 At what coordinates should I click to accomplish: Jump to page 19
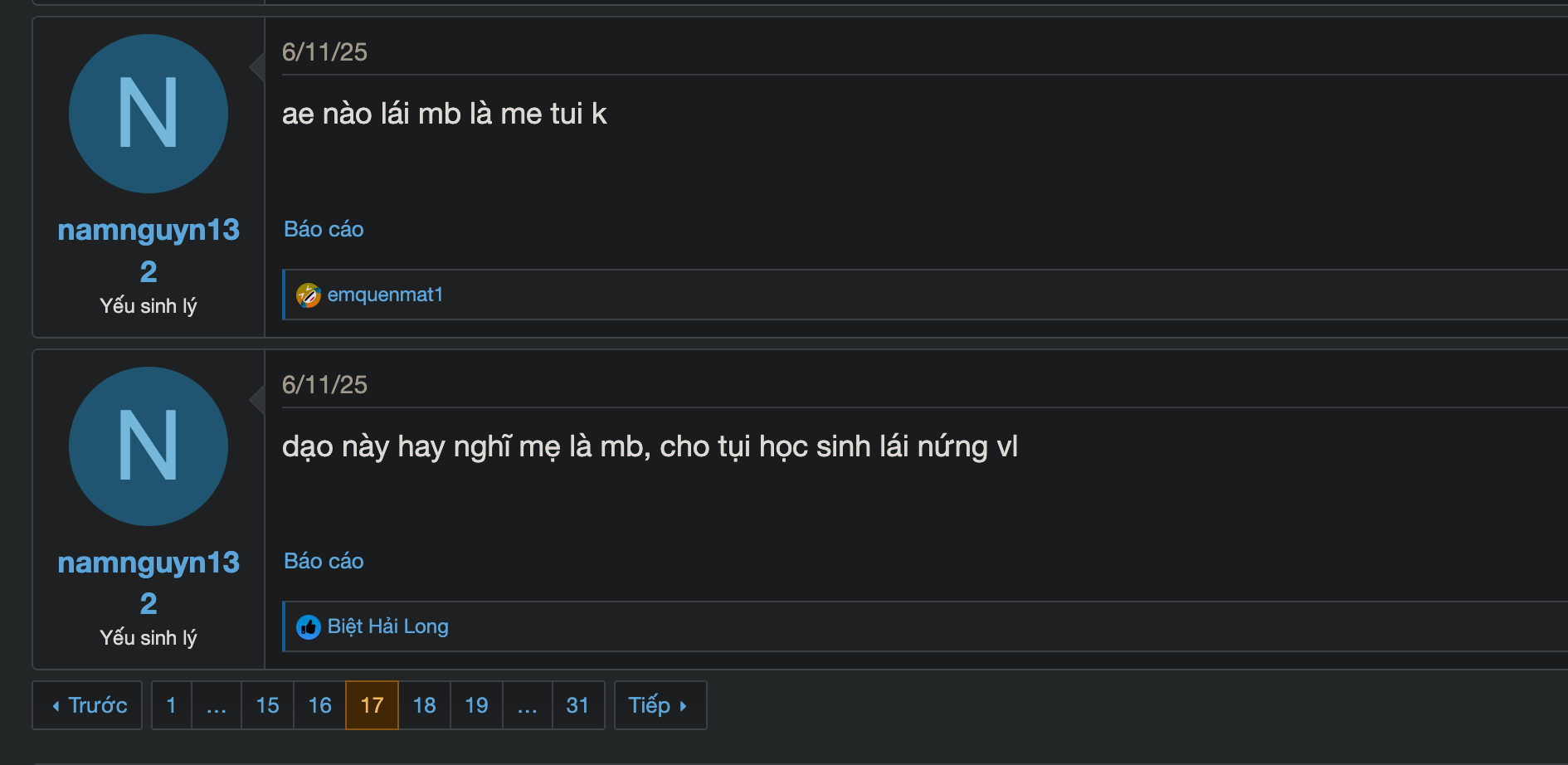click(x=476, y=704)
